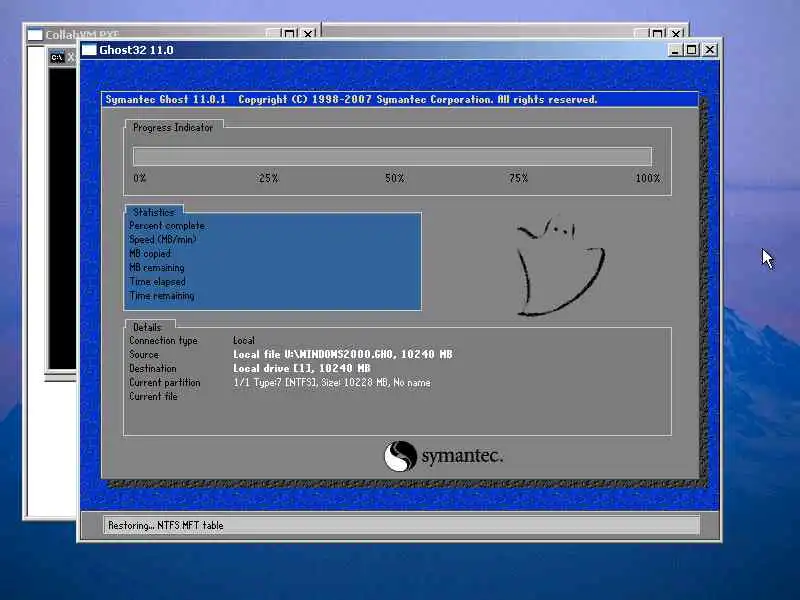The image size is (800, 600).
Task: Click Local drive [1], 10240 MB value
Action: point(302,368)
